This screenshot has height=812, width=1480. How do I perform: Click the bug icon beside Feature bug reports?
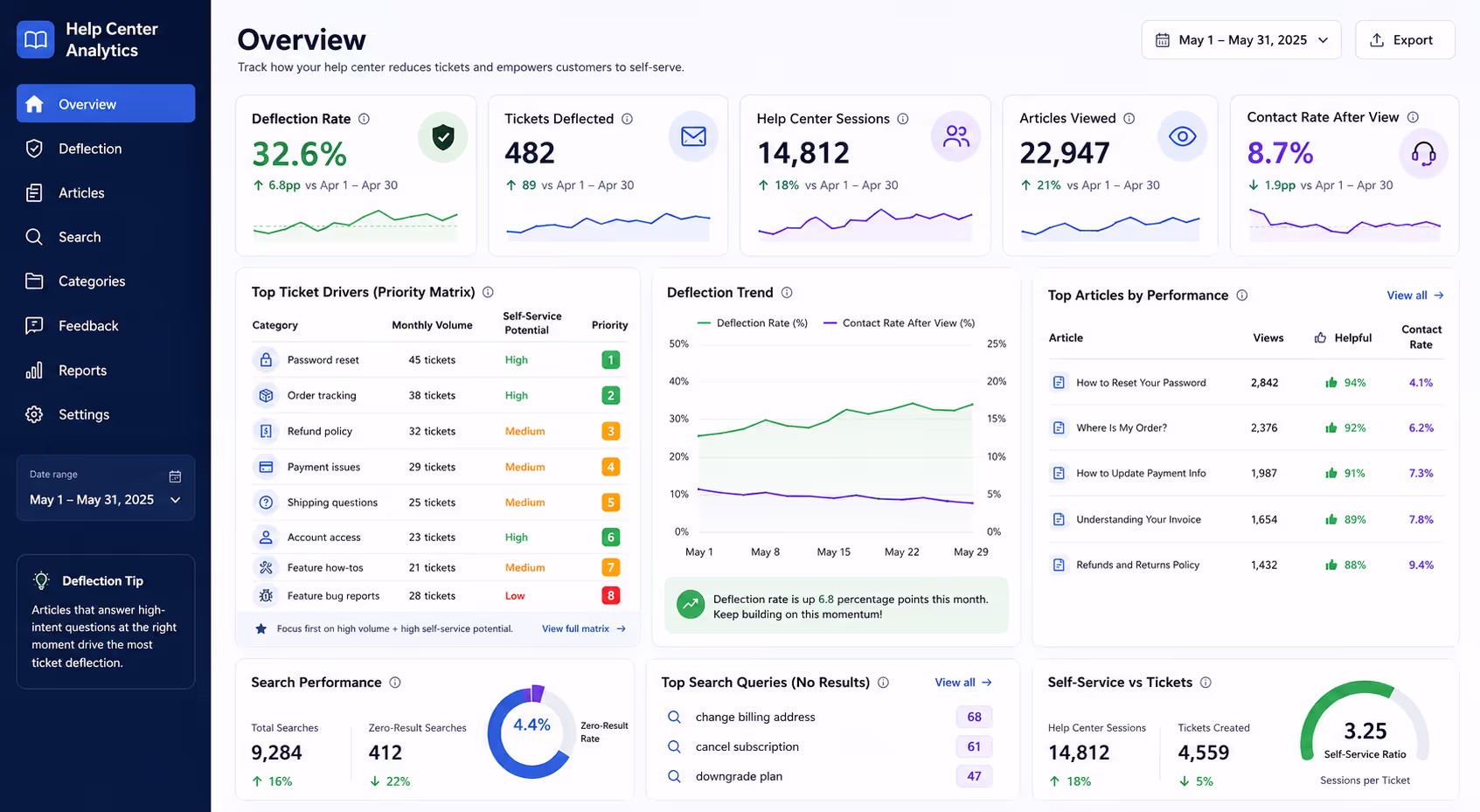tap(266, 596)
